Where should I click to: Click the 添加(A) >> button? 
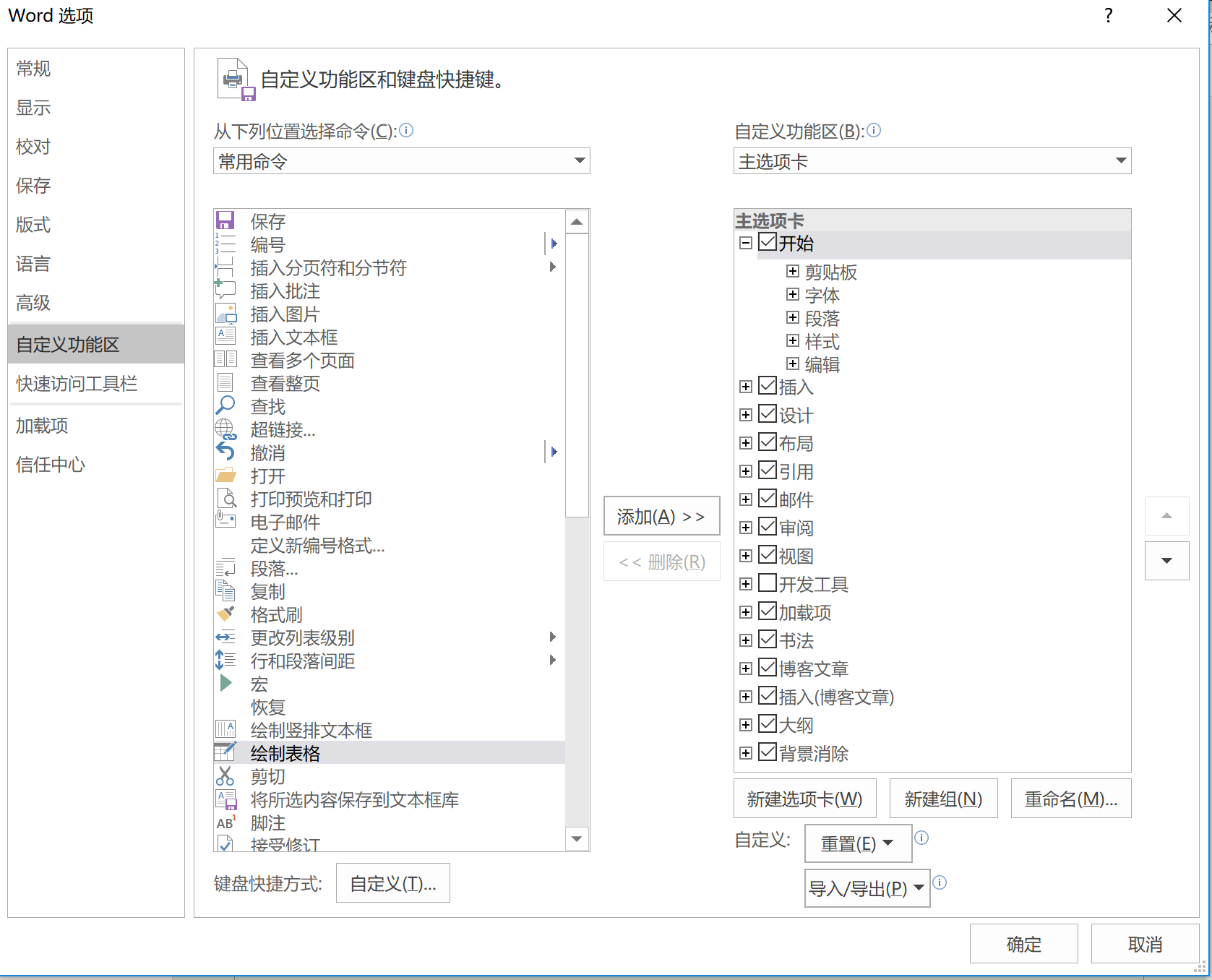point(662,516)
